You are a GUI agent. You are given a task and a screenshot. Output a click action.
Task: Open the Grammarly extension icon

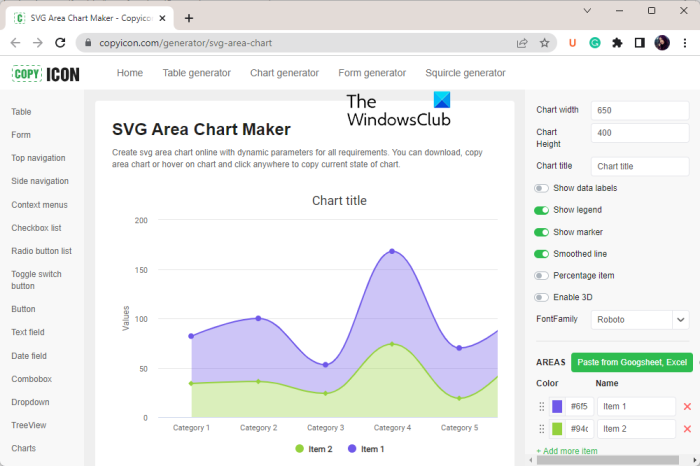click(x=595, y=43)
